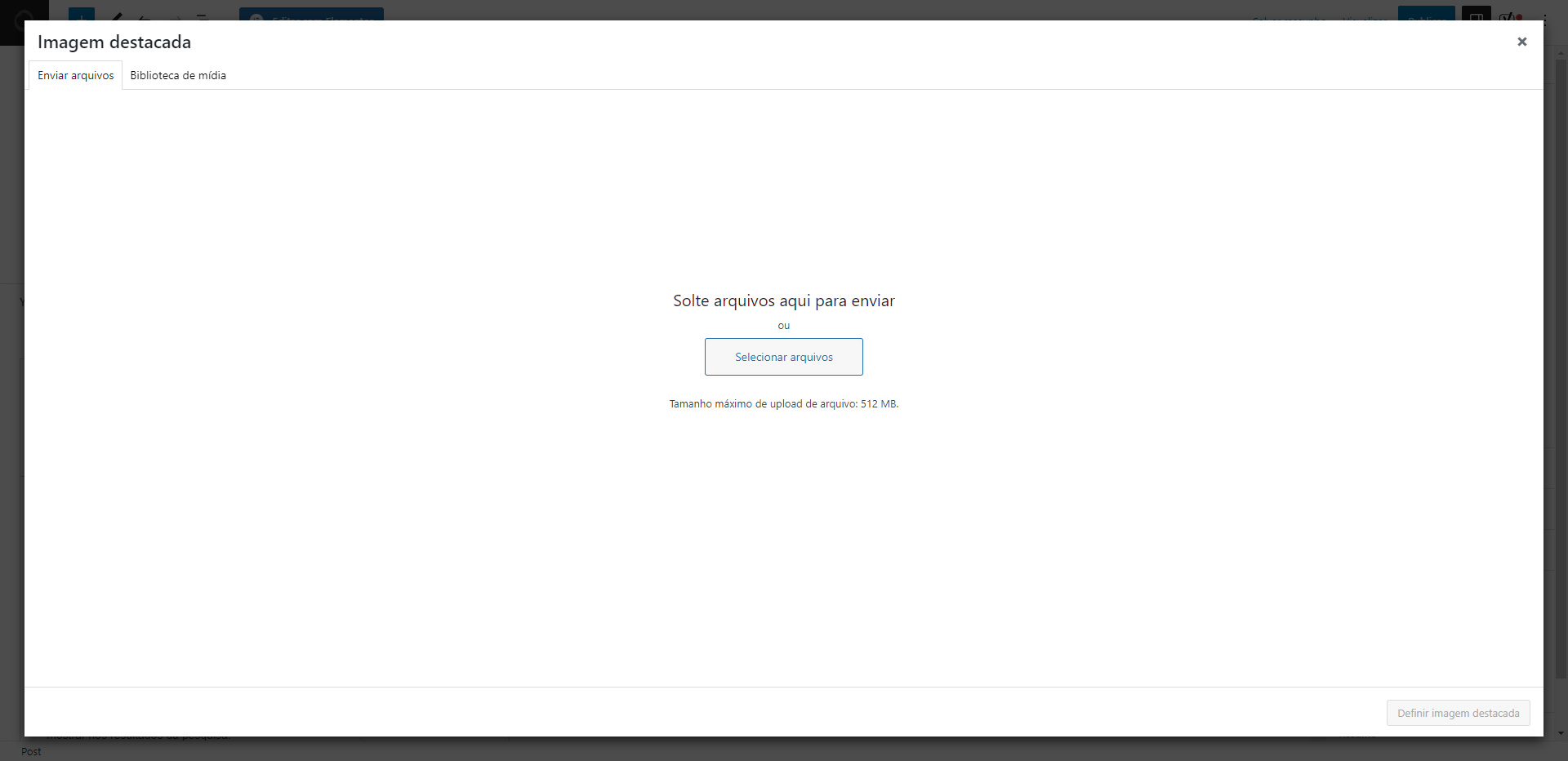Open the three-dot options menu
Screen dimensions: 1568x761
pyautogui.click(x=1545, y=18)
